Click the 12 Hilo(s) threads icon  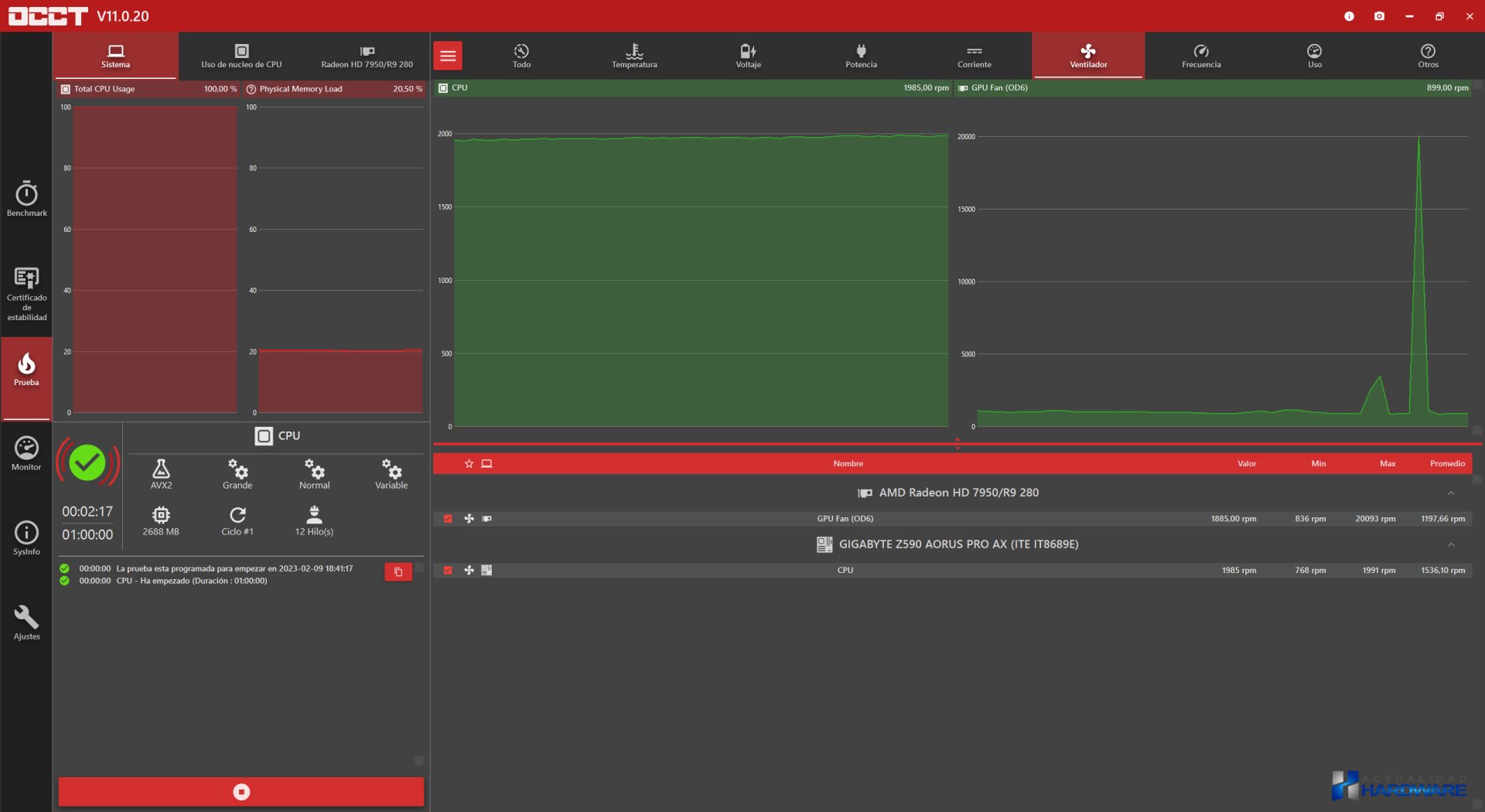314,520
